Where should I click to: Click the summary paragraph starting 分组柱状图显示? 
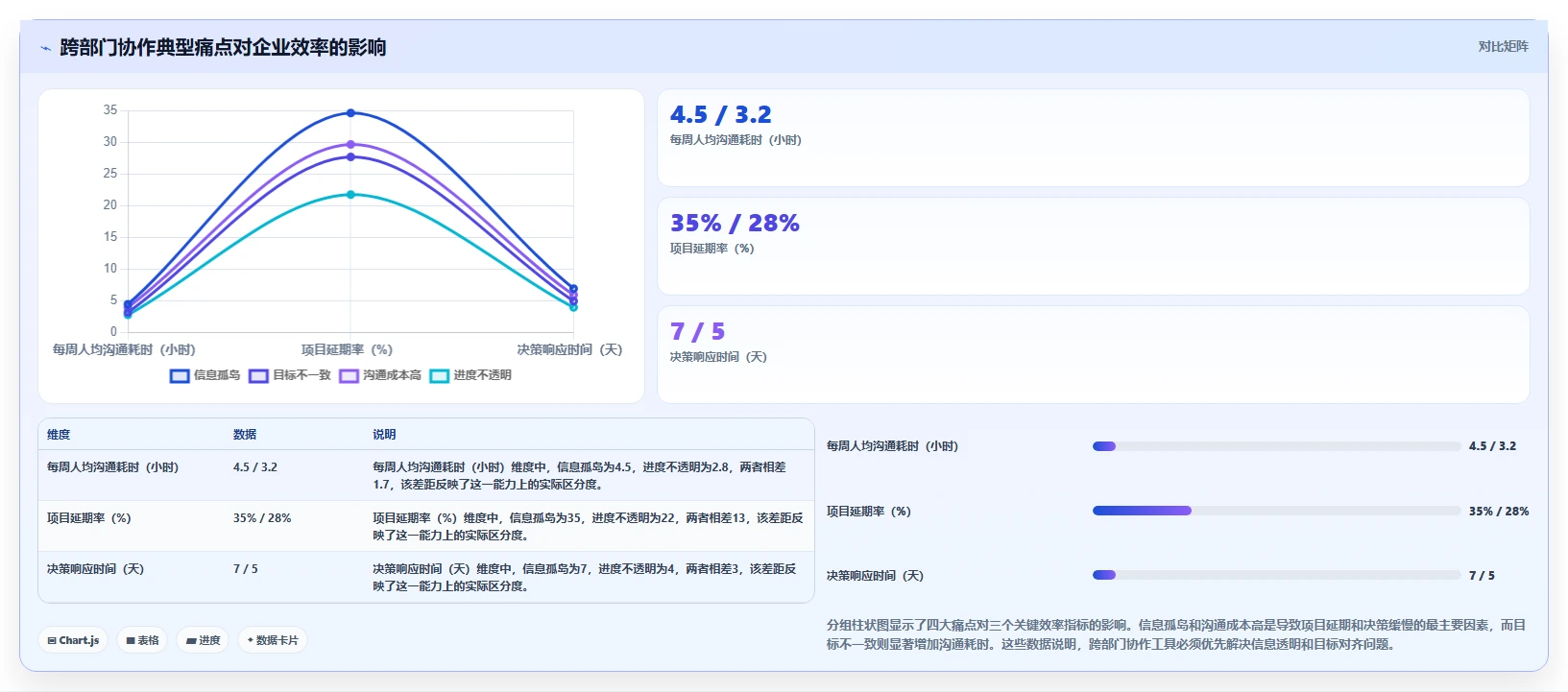[1176, 634]
